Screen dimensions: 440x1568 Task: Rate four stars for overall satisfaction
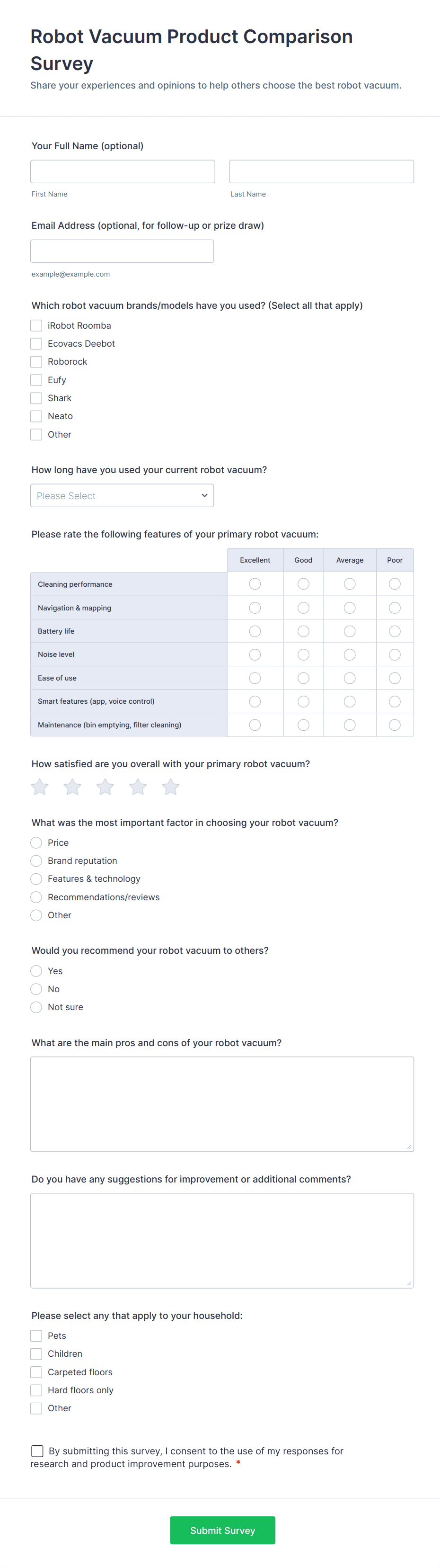click(x=137, y=787)
